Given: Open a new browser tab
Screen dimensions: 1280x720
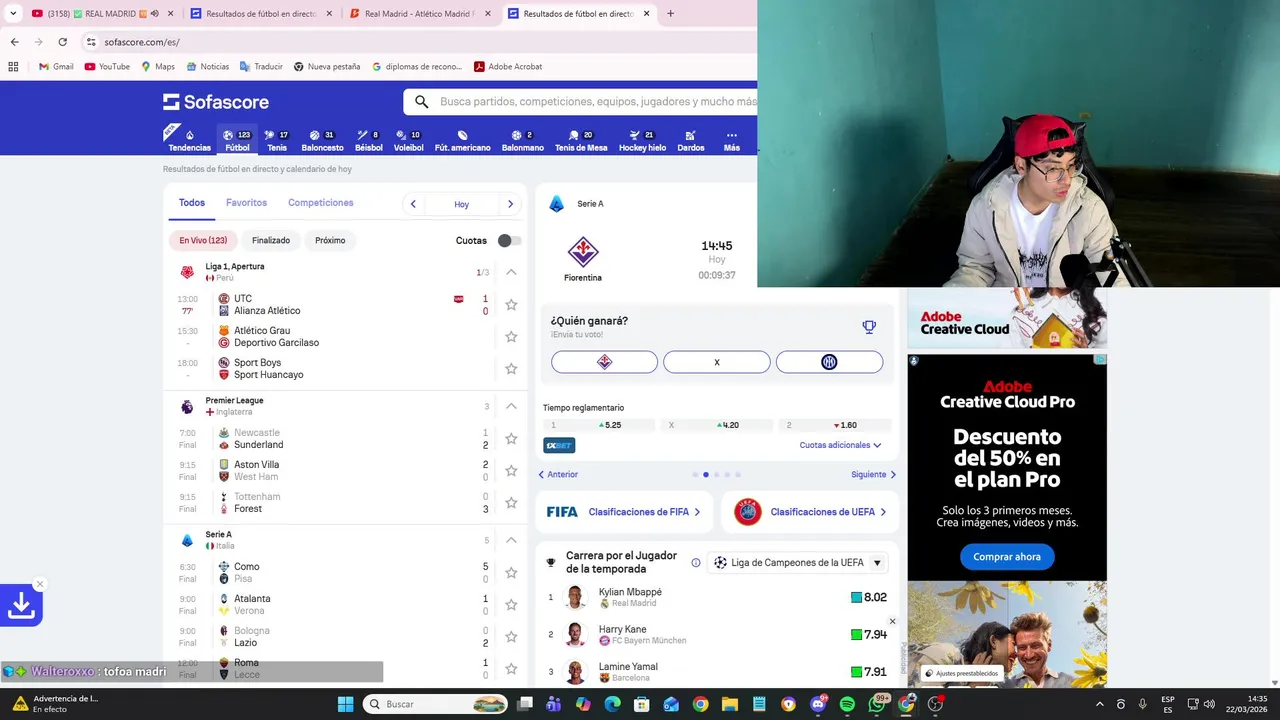Looking at the screenshot, I should click(670, 14).
